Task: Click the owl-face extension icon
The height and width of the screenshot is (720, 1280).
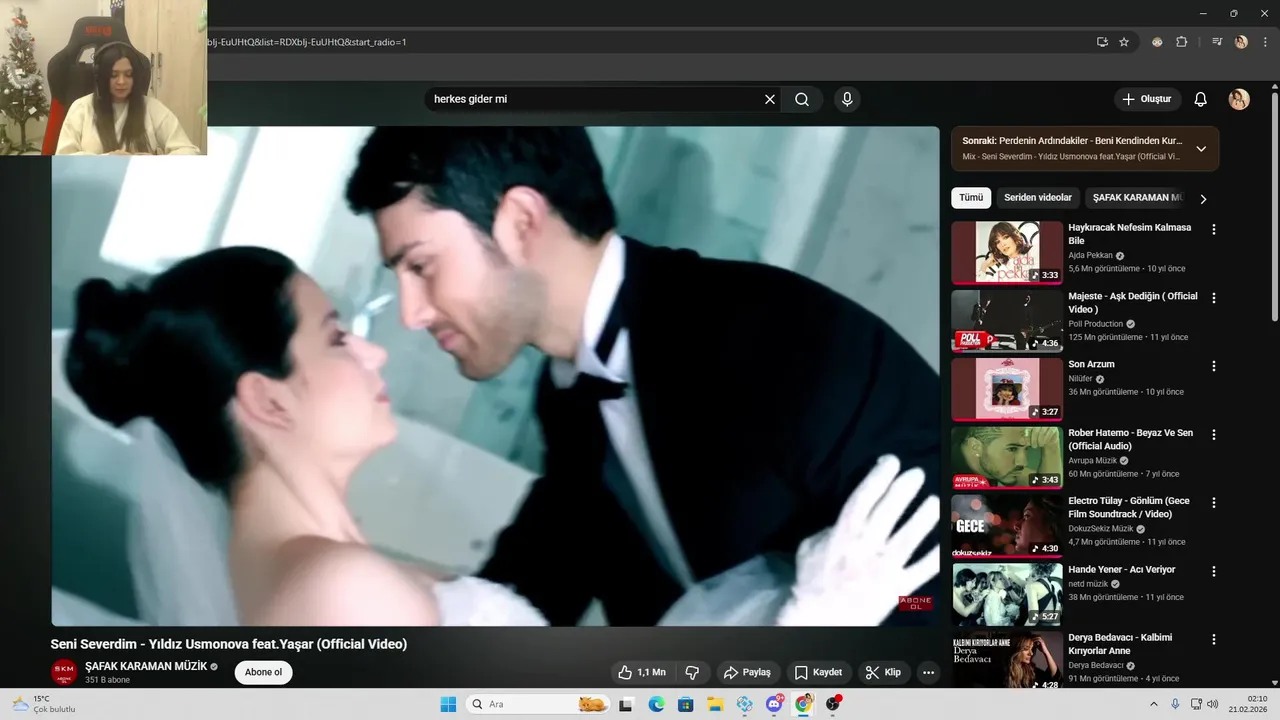Action: click(1157, 42)
